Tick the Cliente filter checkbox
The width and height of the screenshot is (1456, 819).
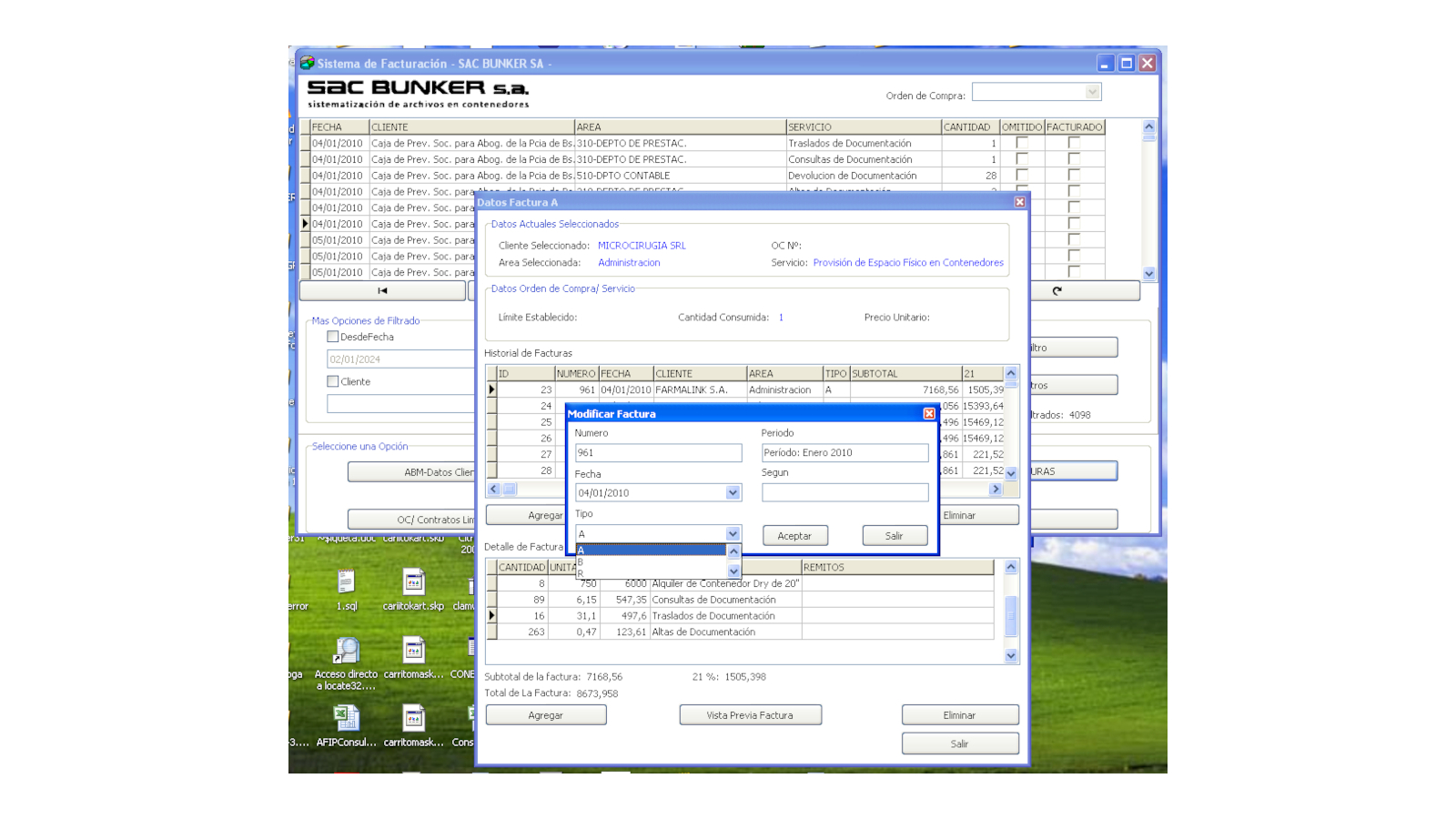[333, 381]
